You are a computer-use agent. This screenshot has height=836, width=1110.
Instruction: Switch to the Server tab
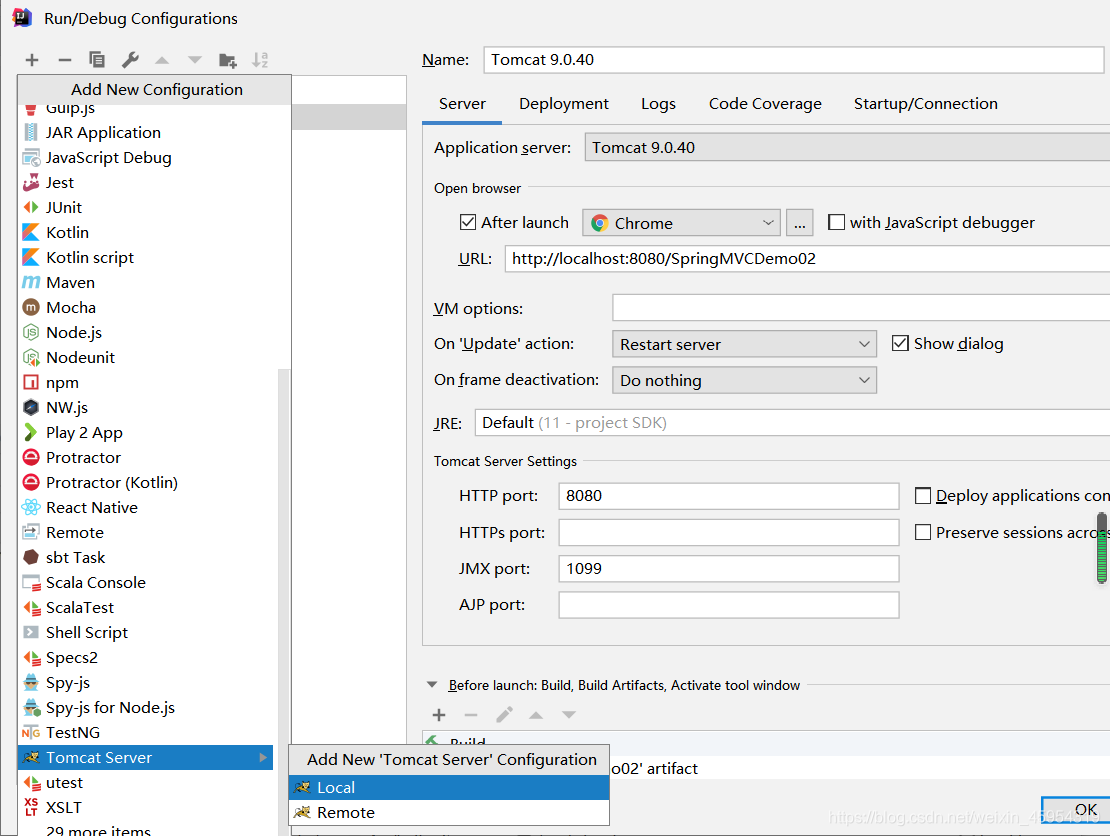[462, 104]
